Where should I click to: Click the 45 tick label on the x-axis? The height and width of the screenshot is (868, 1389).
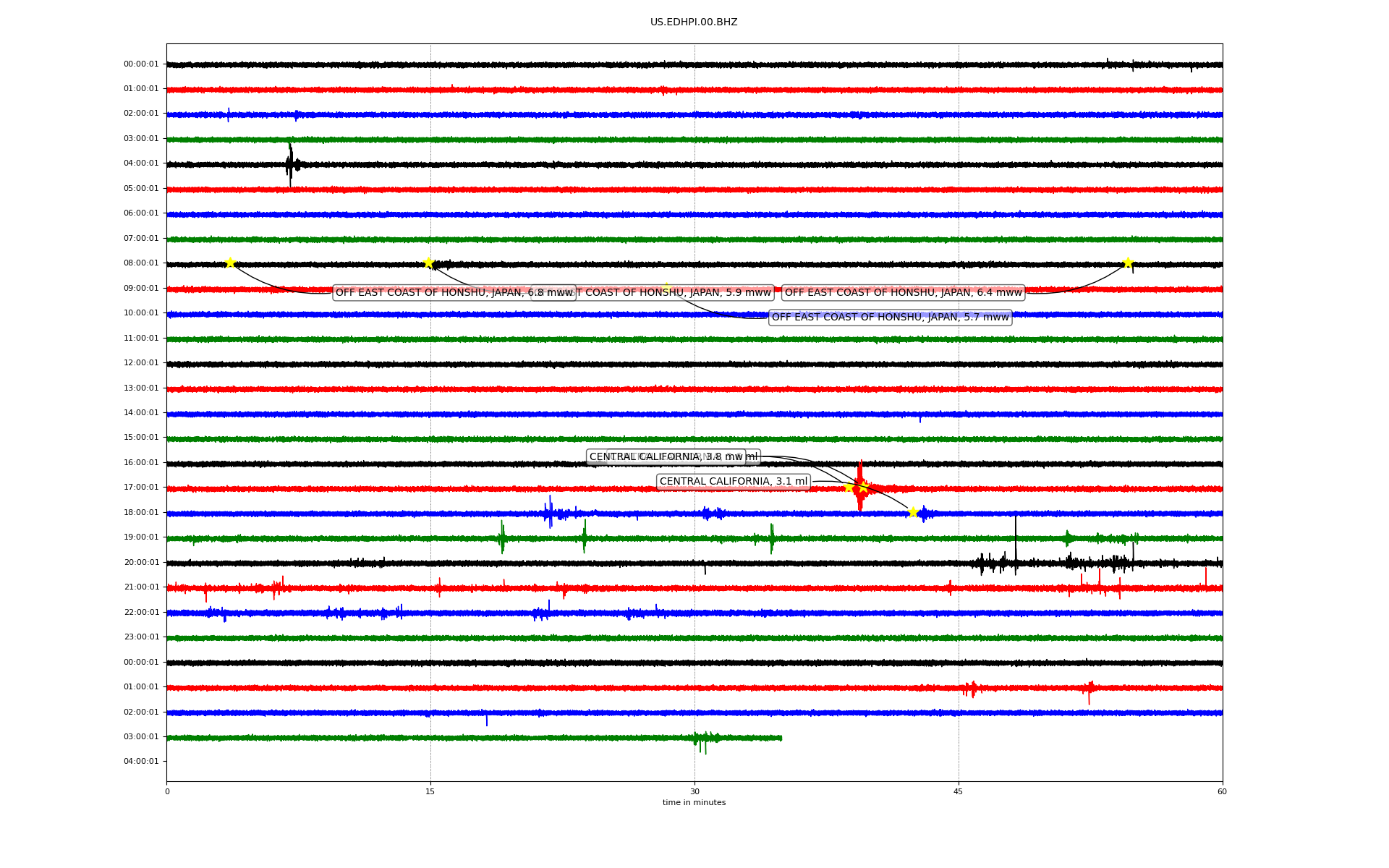pyautogui.click(x=959, y=791)
